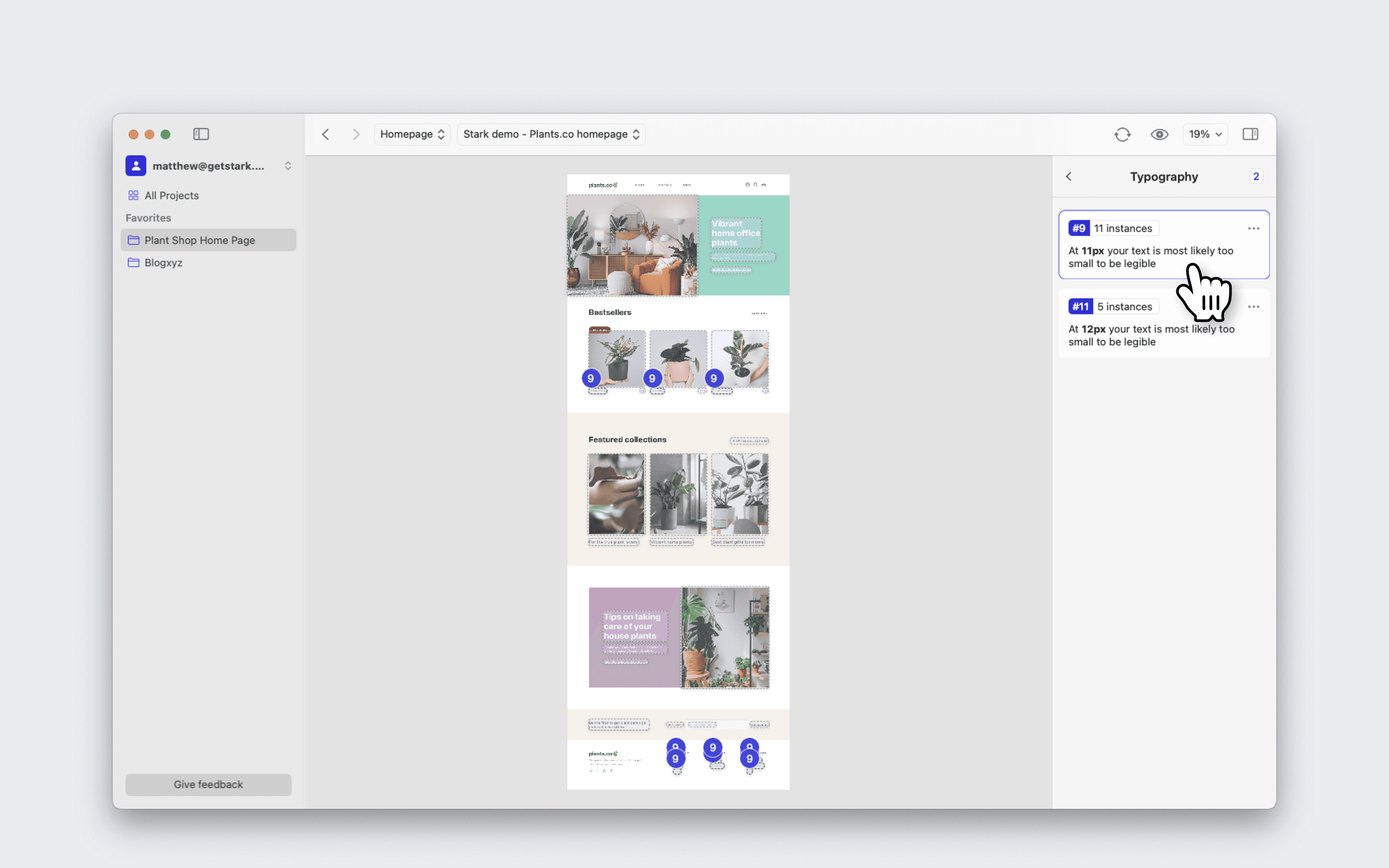The height and width of the screenshot is (868, 1389).
Task: Go back with the toolbar back arrow
Action: point(326,134)
